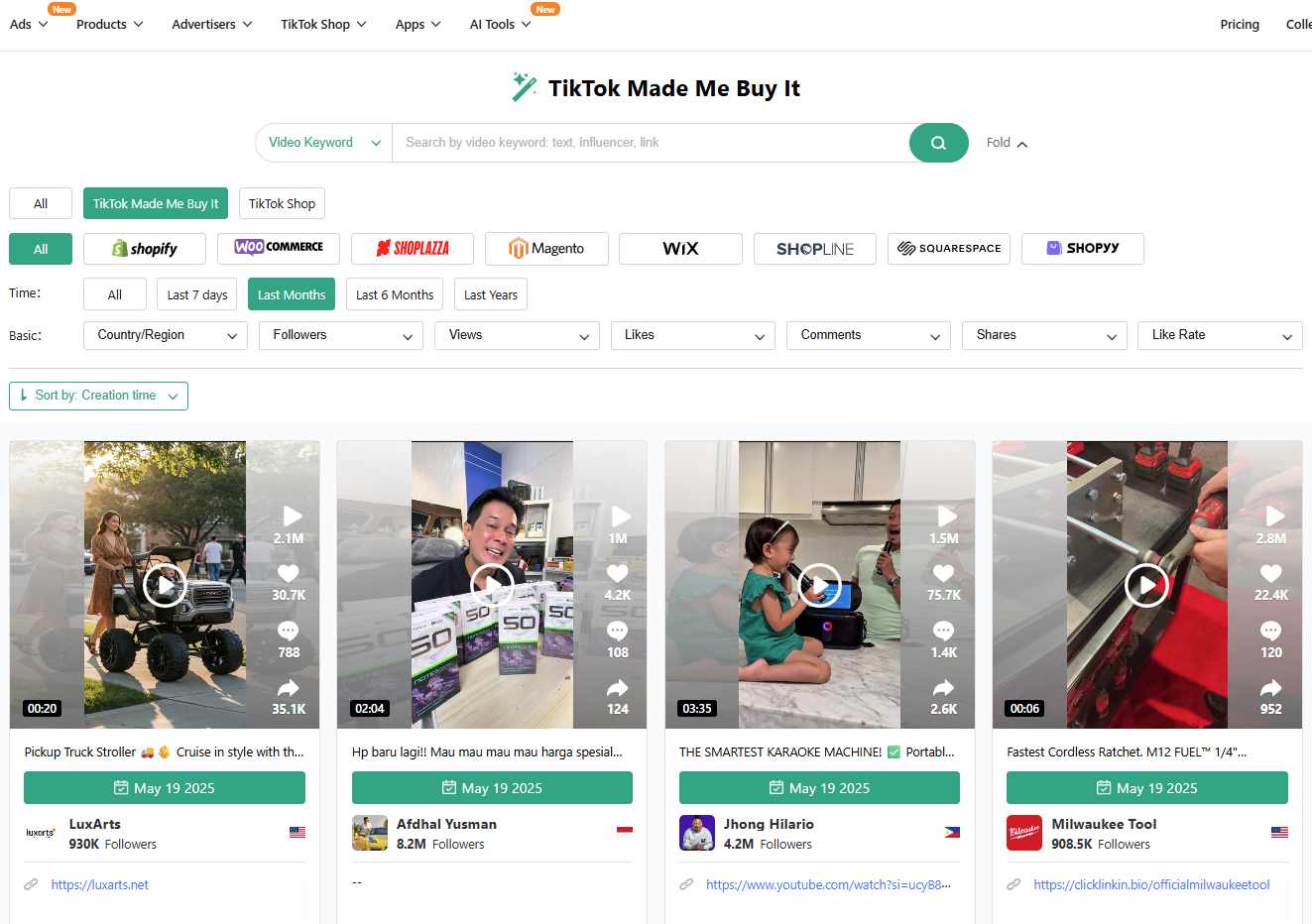The image size is (1312, 924).
Task: Select the TikTok Shop category tab
Action: point(282,203)
